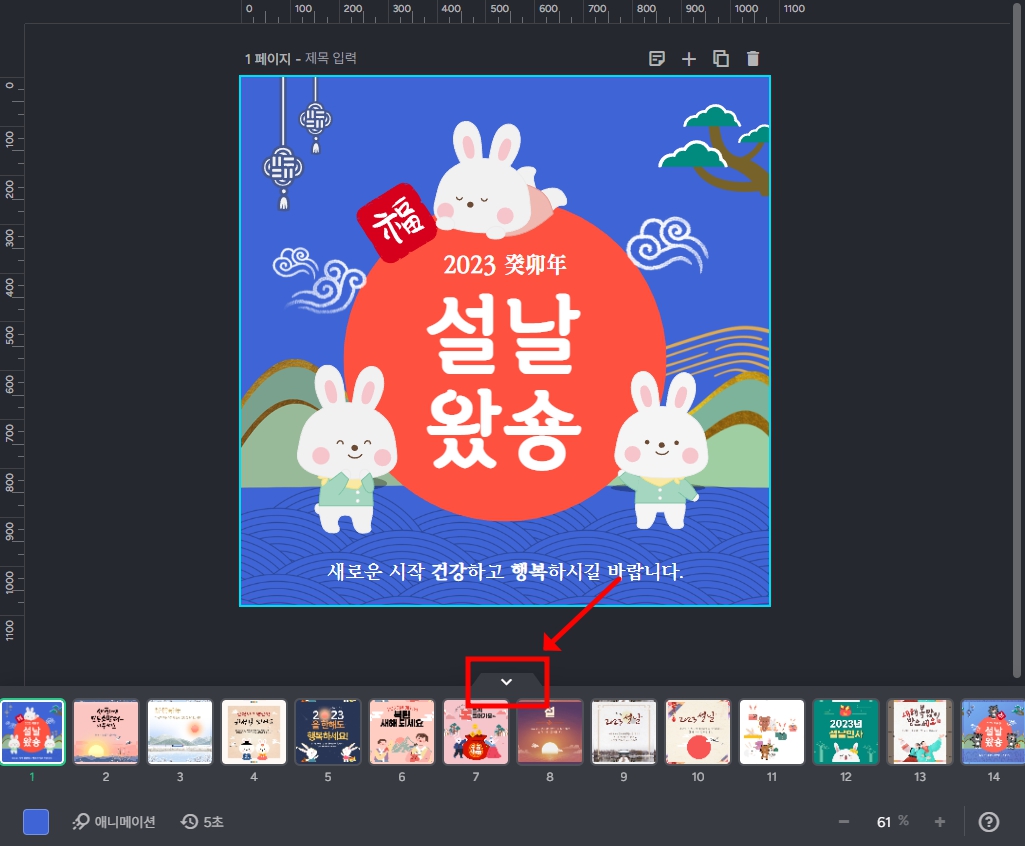The height and width of the screenshot is (846, 1025).
Task: Click the 5초 duration clock icon
Action: click(x=189, y=822)
